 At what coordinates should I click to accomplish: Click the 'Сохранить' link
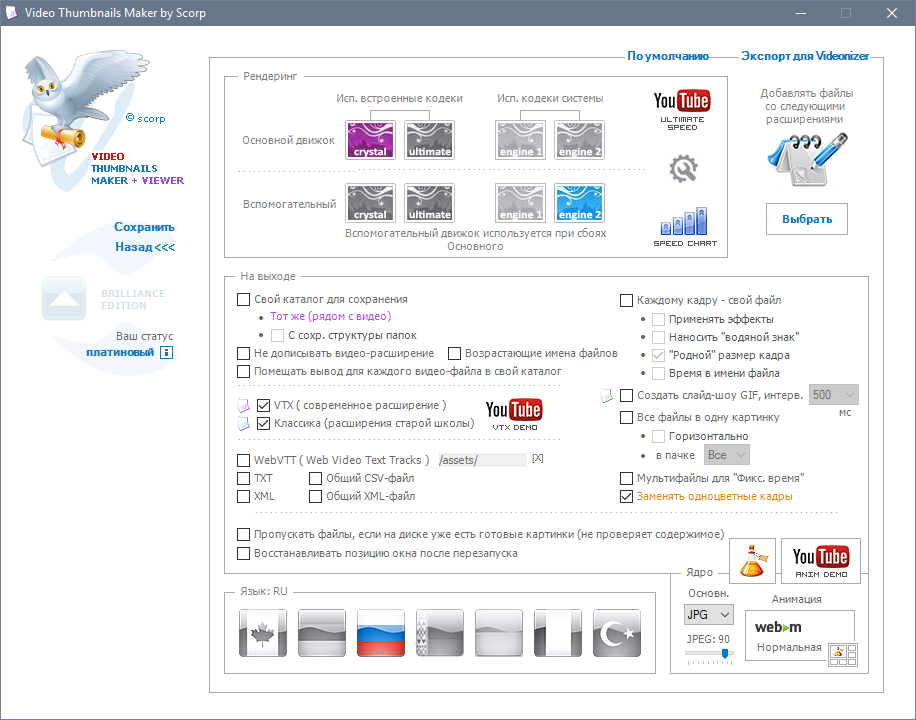pos(144,227)
